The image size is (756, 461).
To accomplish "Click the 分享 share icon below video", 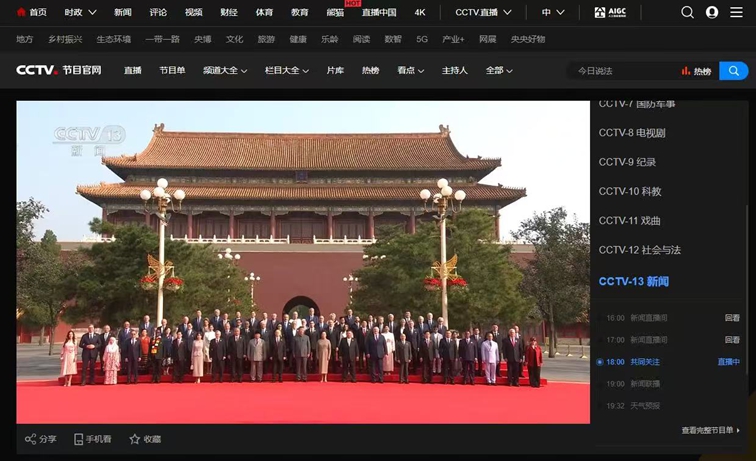I will pos(30,439).
